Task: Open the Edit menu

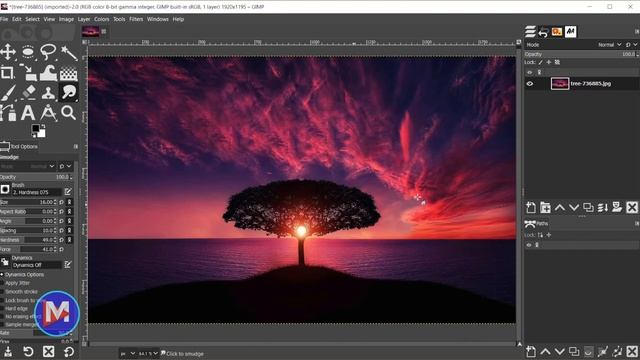Action: click(x=17, y=19)
